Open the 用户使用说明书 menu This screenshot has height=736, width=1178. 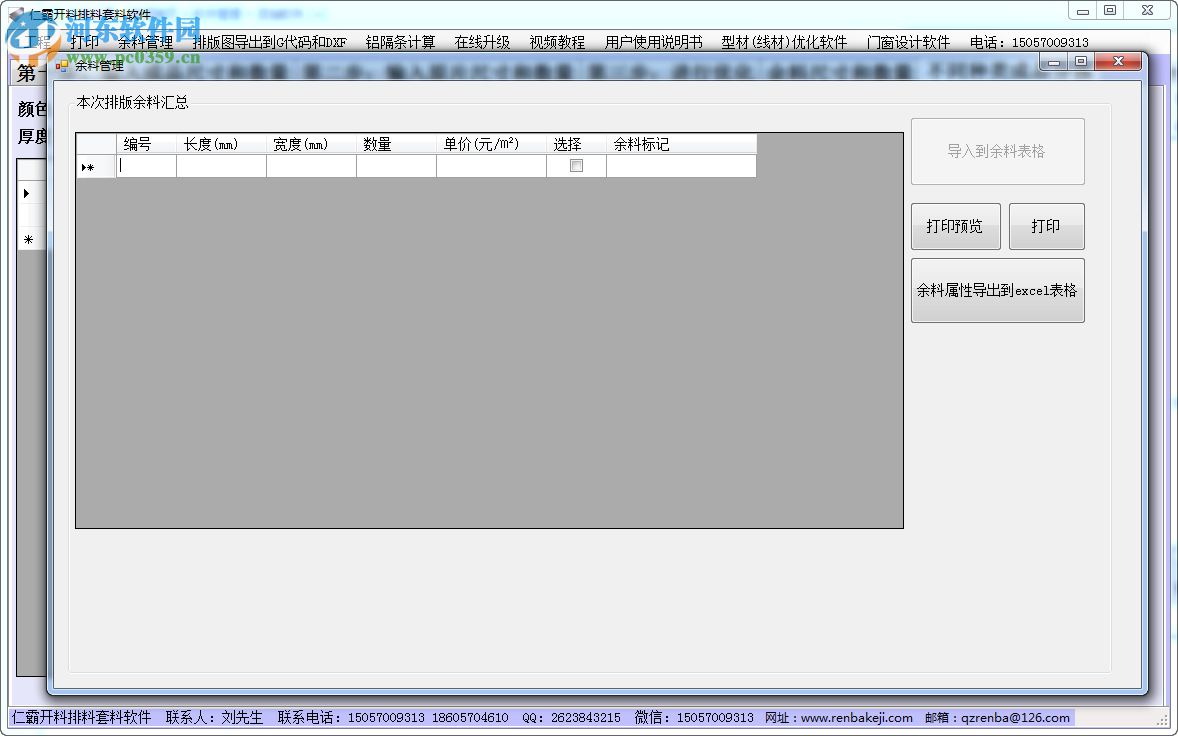tap(653, 43)
